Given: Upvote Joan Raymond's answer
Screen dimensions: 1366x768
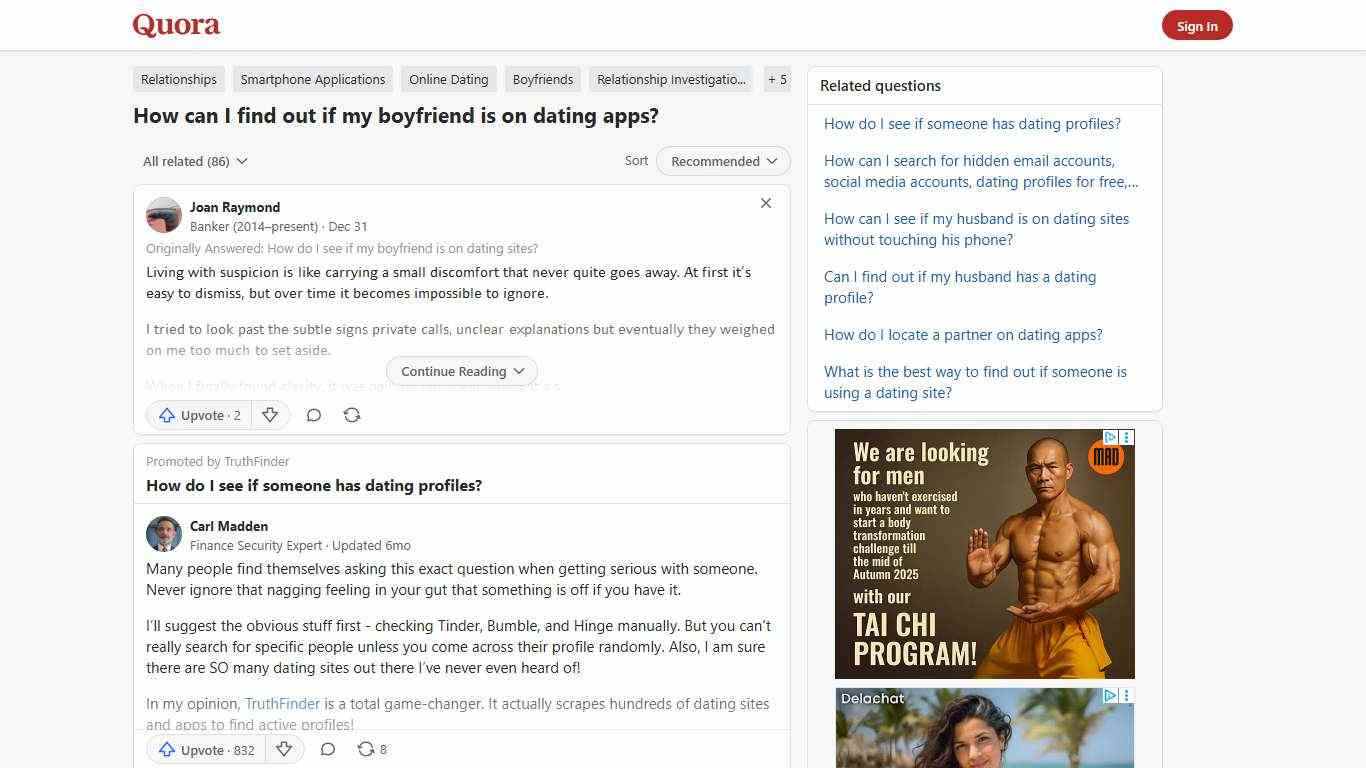Looking at the screenshot, I should point(197,415).
